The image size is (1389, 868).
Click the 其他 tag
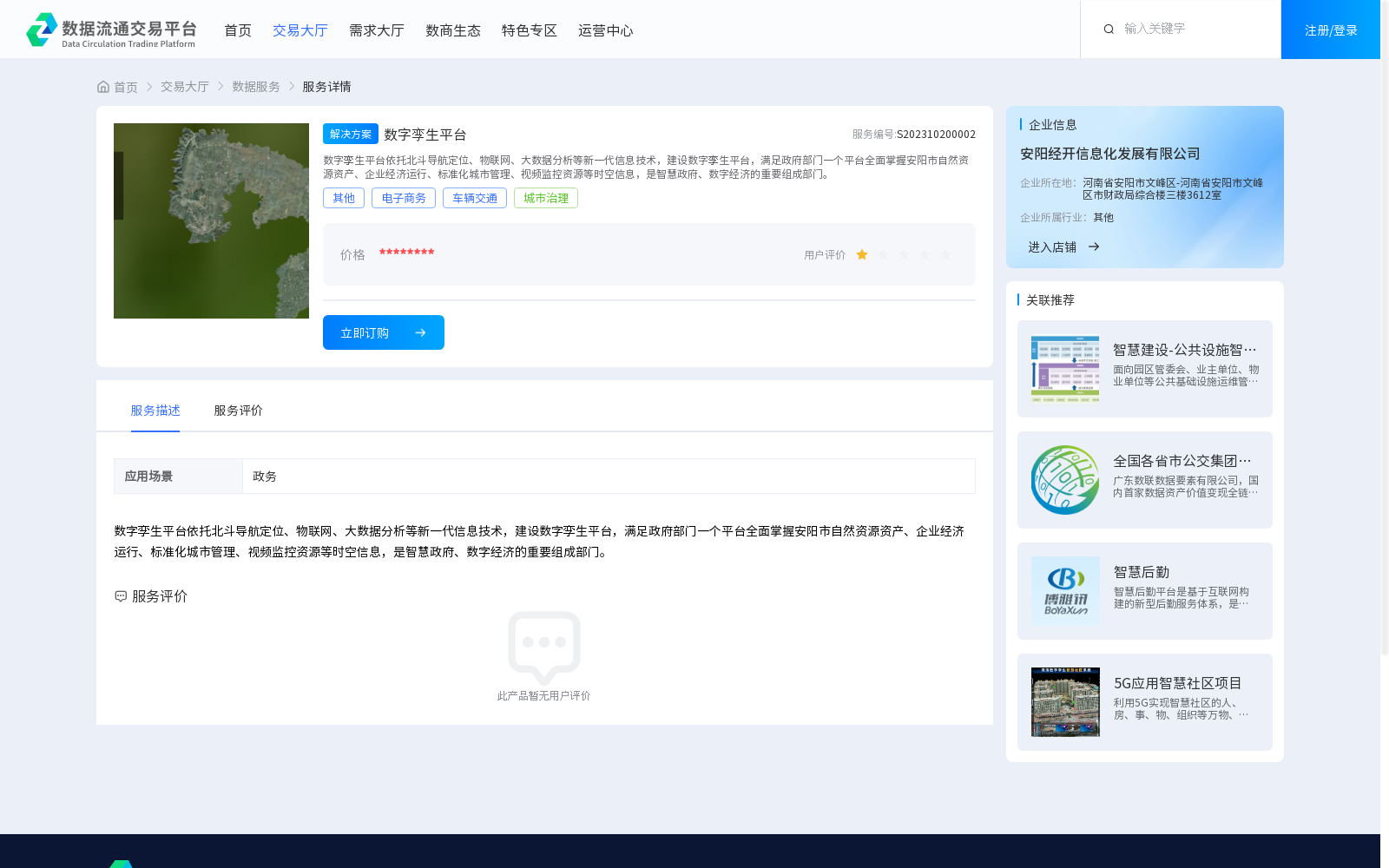(x=344, y=198)
